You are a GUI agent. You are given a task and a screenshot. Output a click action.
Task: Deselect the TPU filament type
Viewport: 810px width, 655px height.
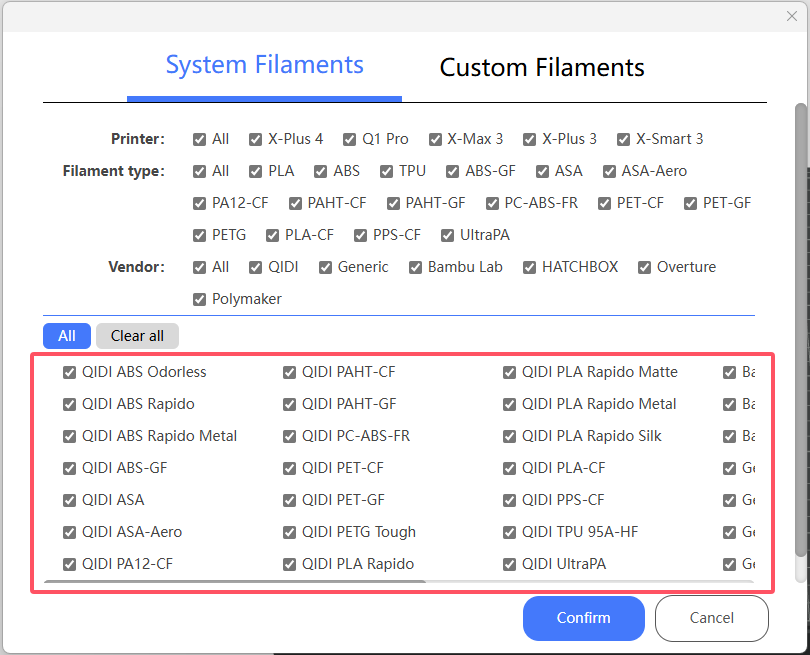(x=386, y=171)
